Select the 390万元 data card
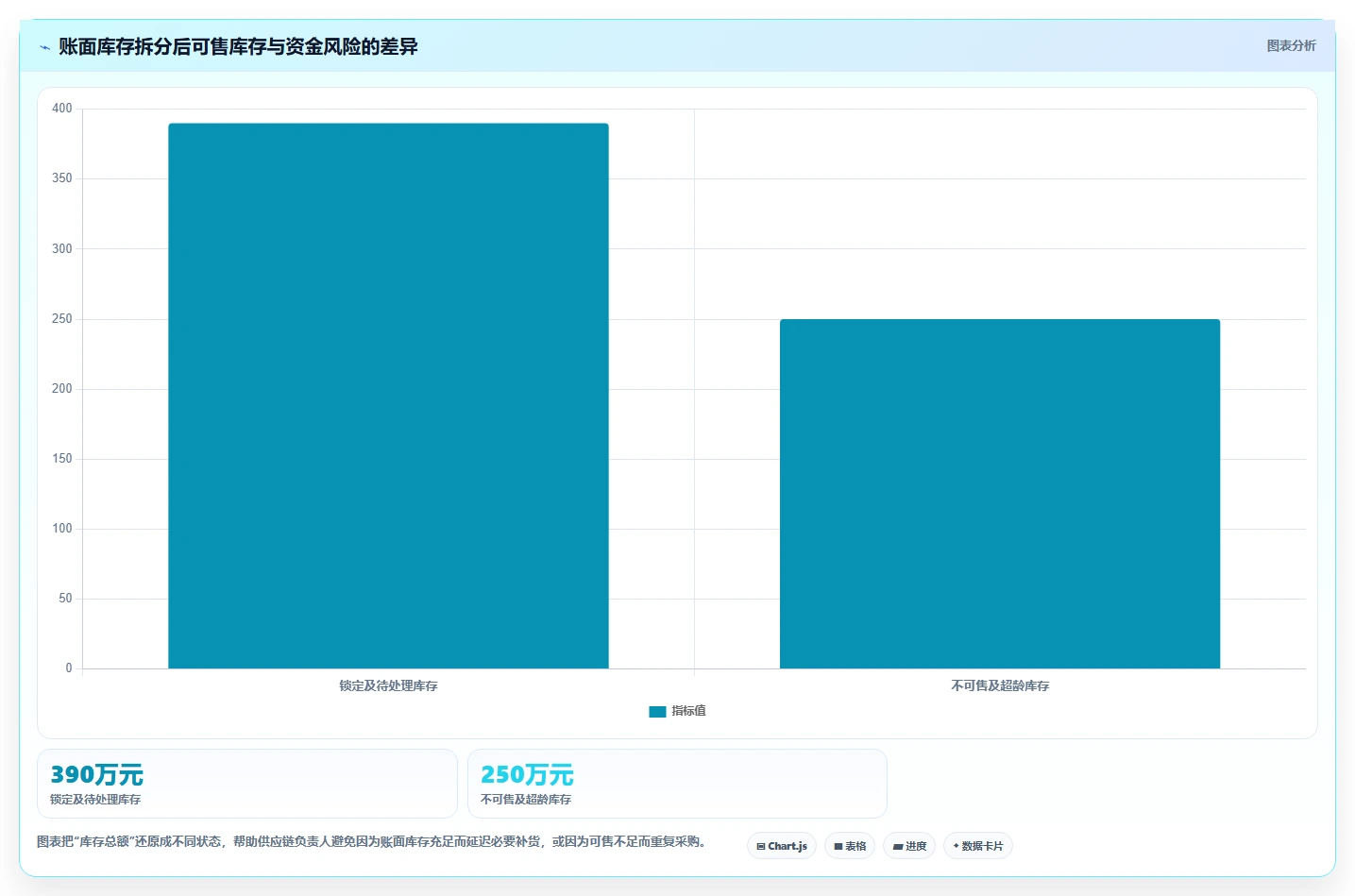1355x896 pixels. [x=247, y=784]
